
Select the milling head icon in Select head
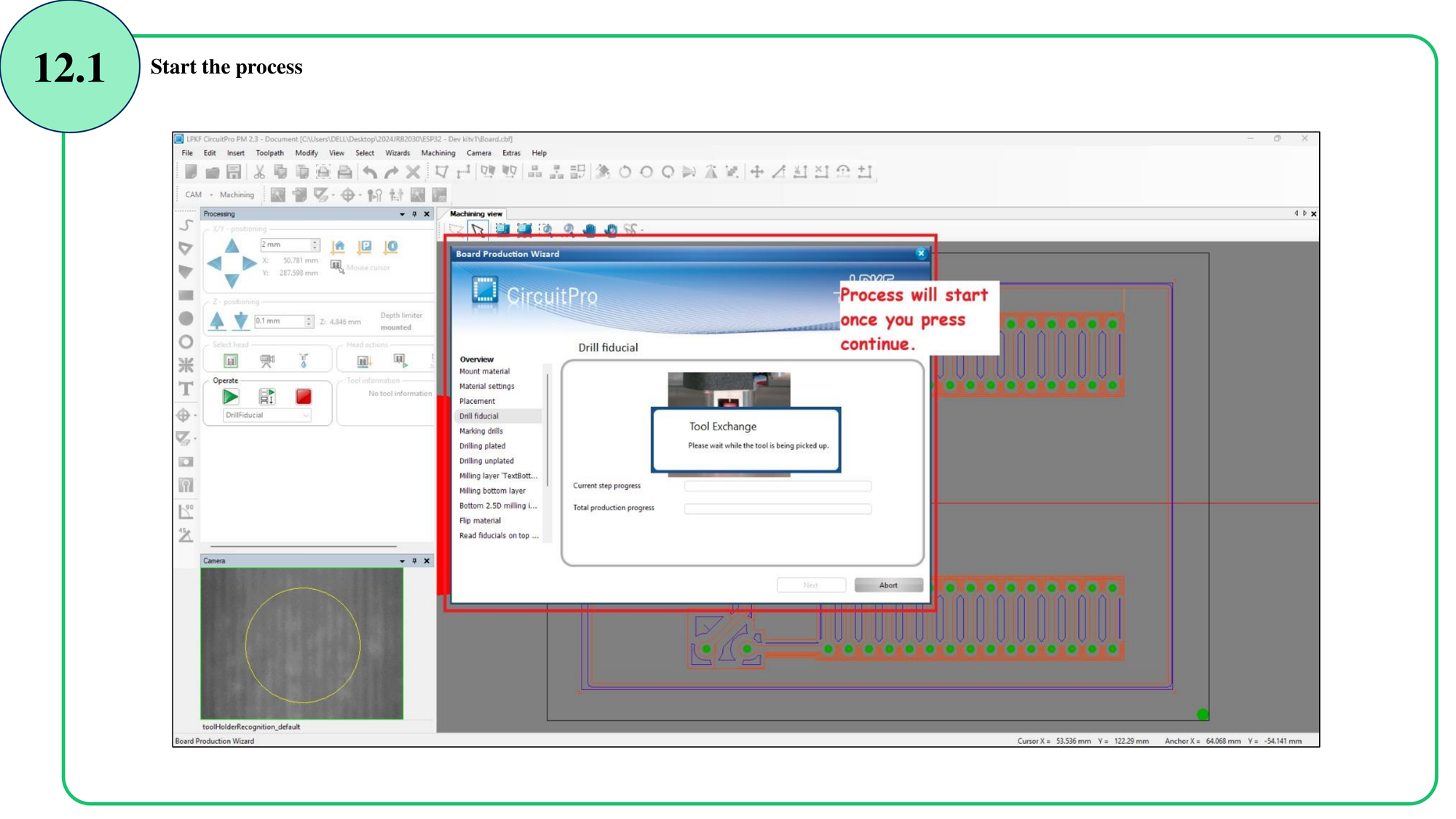point(231,360)
